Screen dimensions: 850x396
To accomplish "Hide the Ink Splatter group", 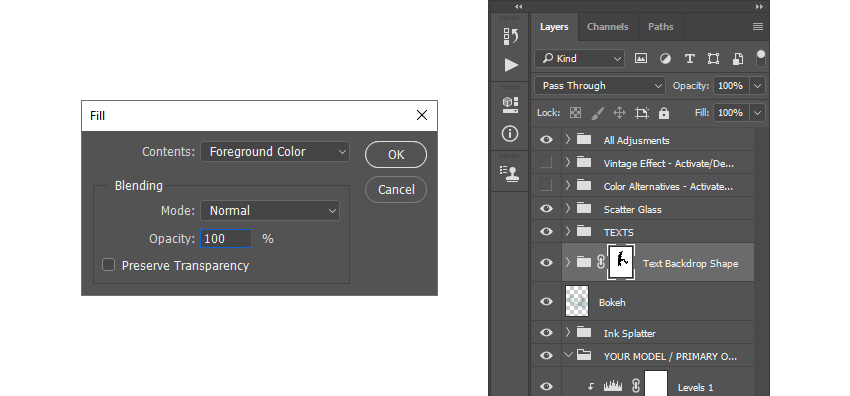I will (x=546, y=332).
